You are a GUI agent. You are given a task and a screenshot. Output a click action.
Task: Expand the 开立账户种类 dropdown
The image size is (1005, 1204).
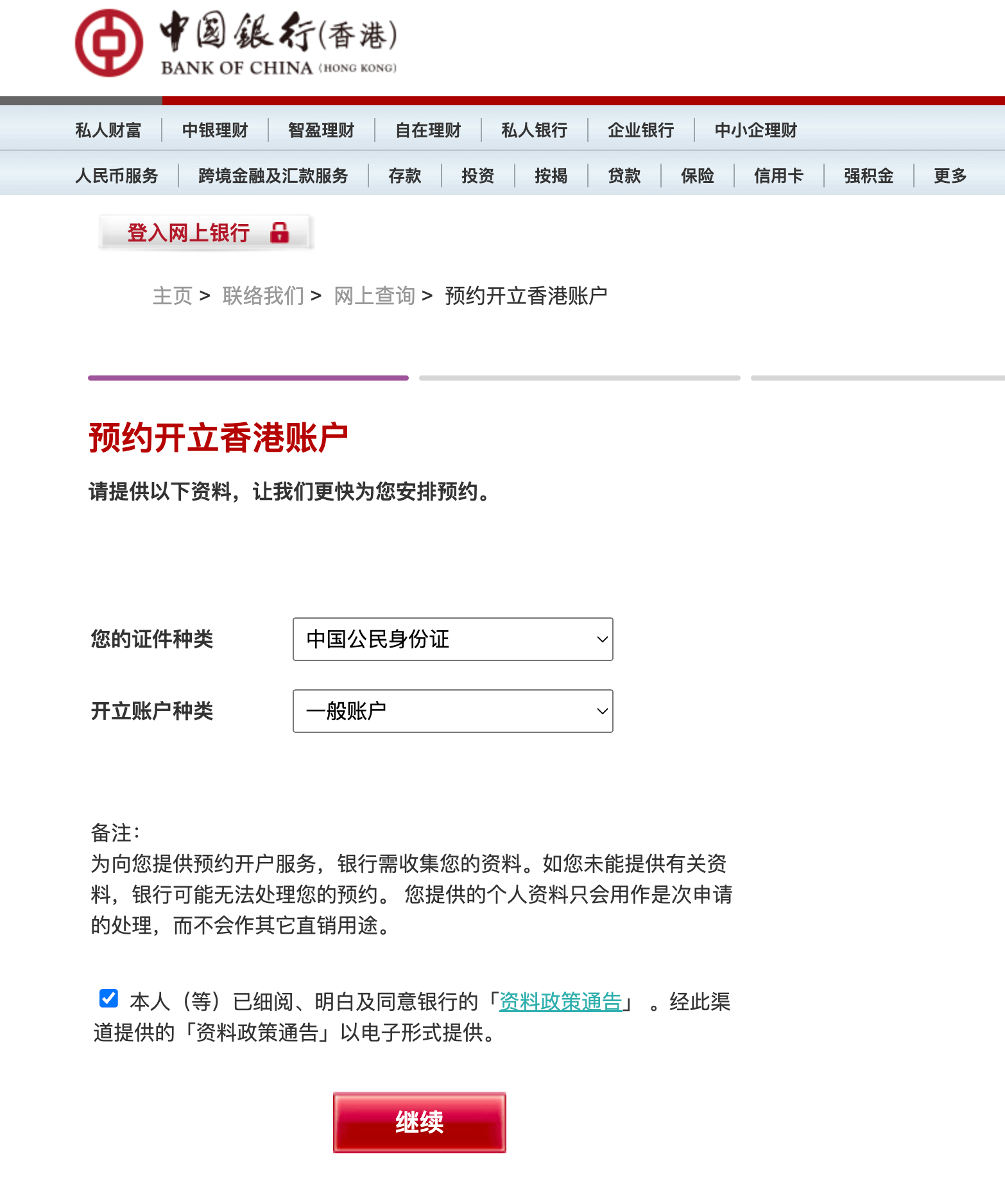point(452,711)
